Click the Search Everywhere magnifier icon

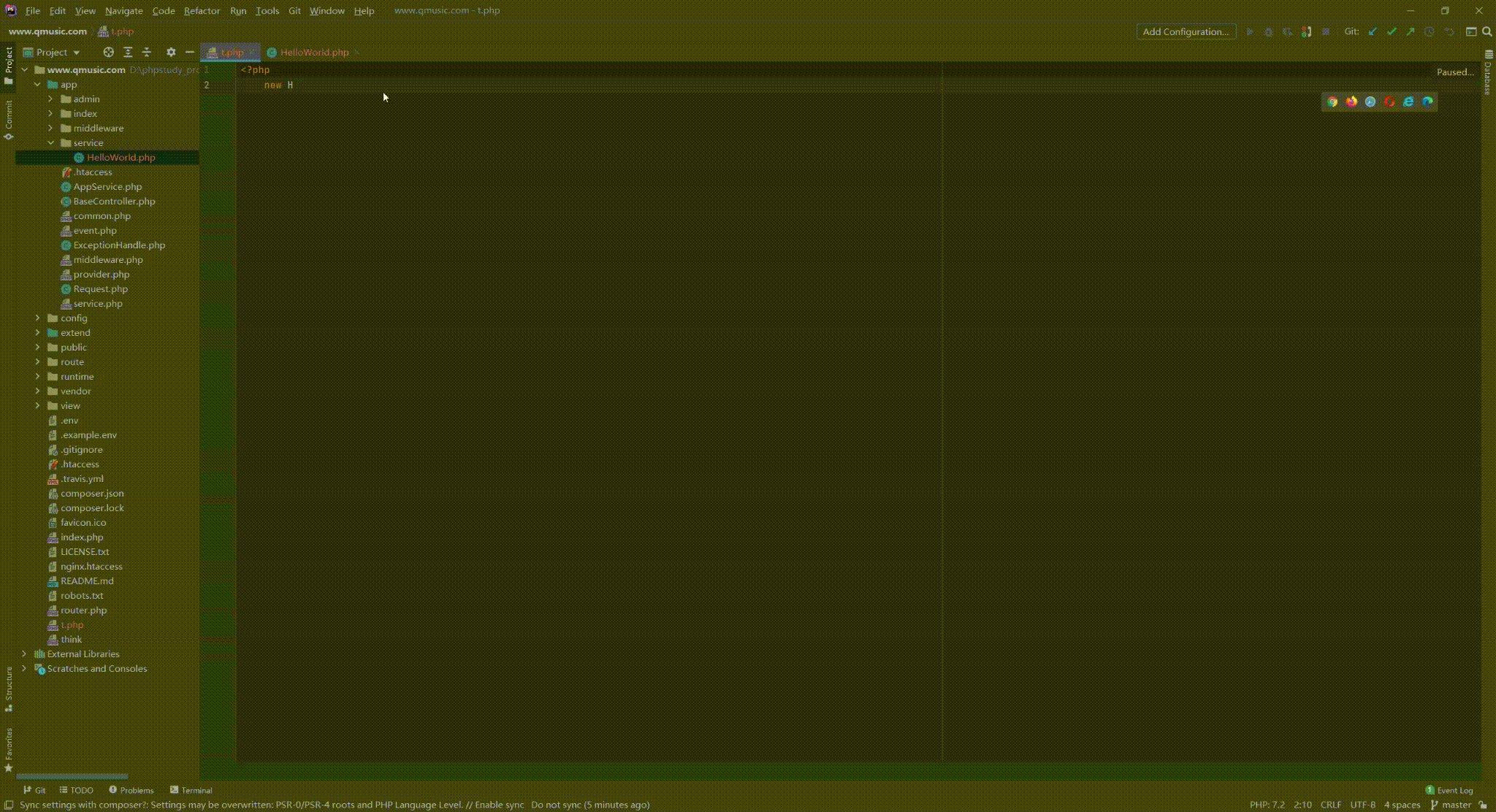click(1487, 31)
